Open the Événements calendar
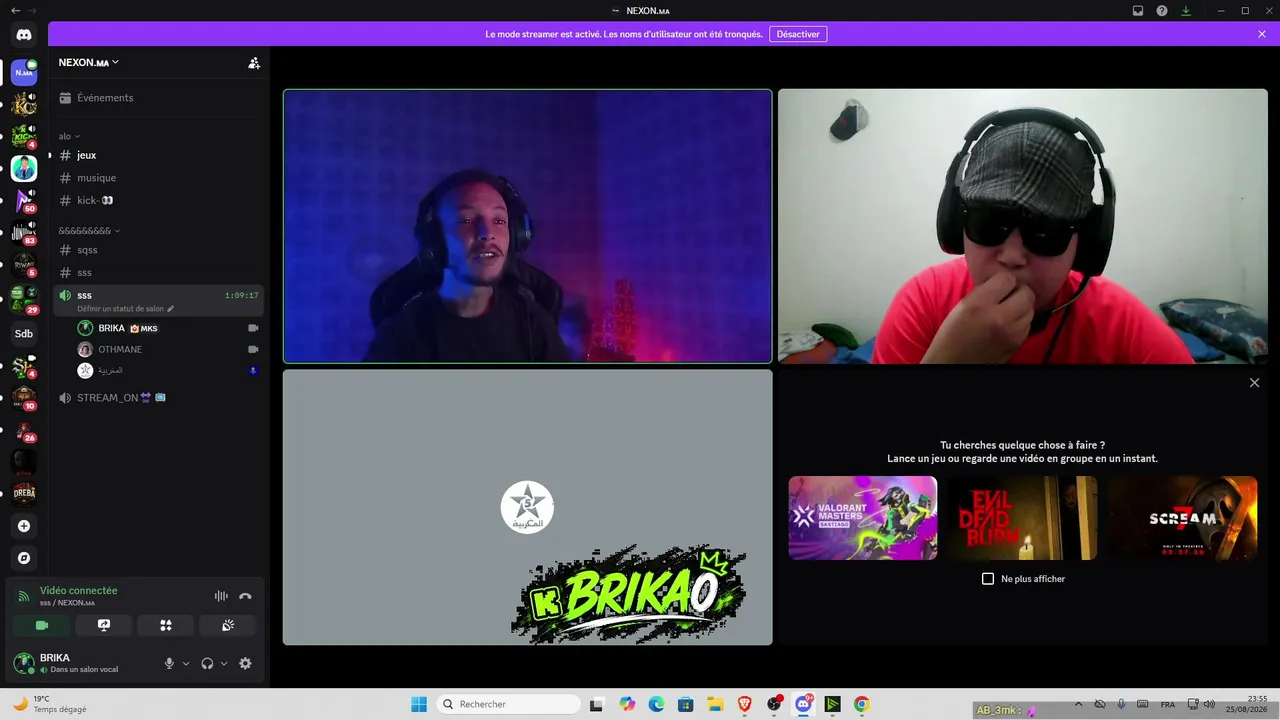This screenshot has width=1280, height=720. pyautogui.click(x=160, y=98)
